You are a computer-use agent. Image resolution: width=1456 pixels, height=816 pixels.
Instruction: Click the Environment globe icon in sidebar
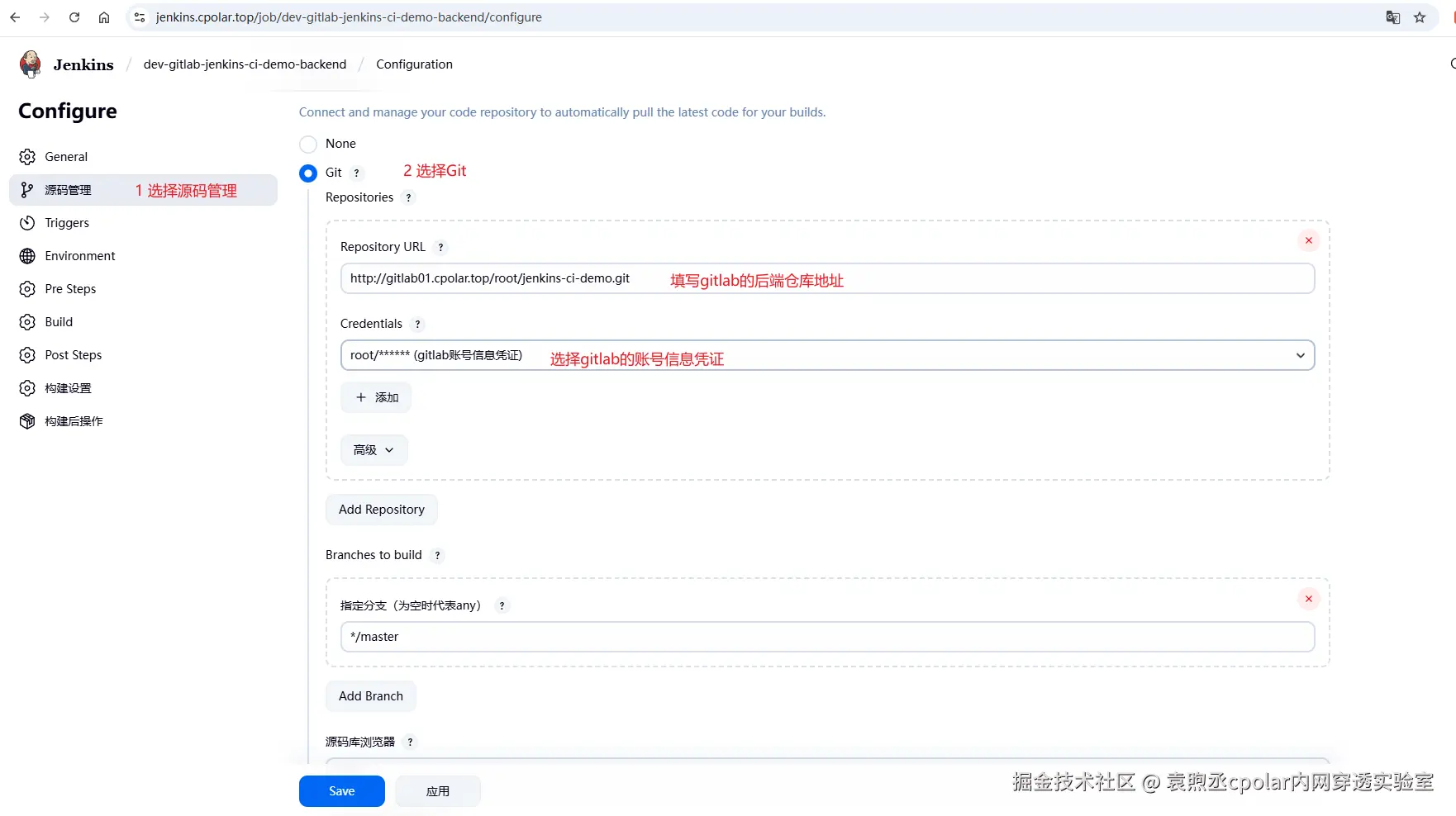[27, 256]
